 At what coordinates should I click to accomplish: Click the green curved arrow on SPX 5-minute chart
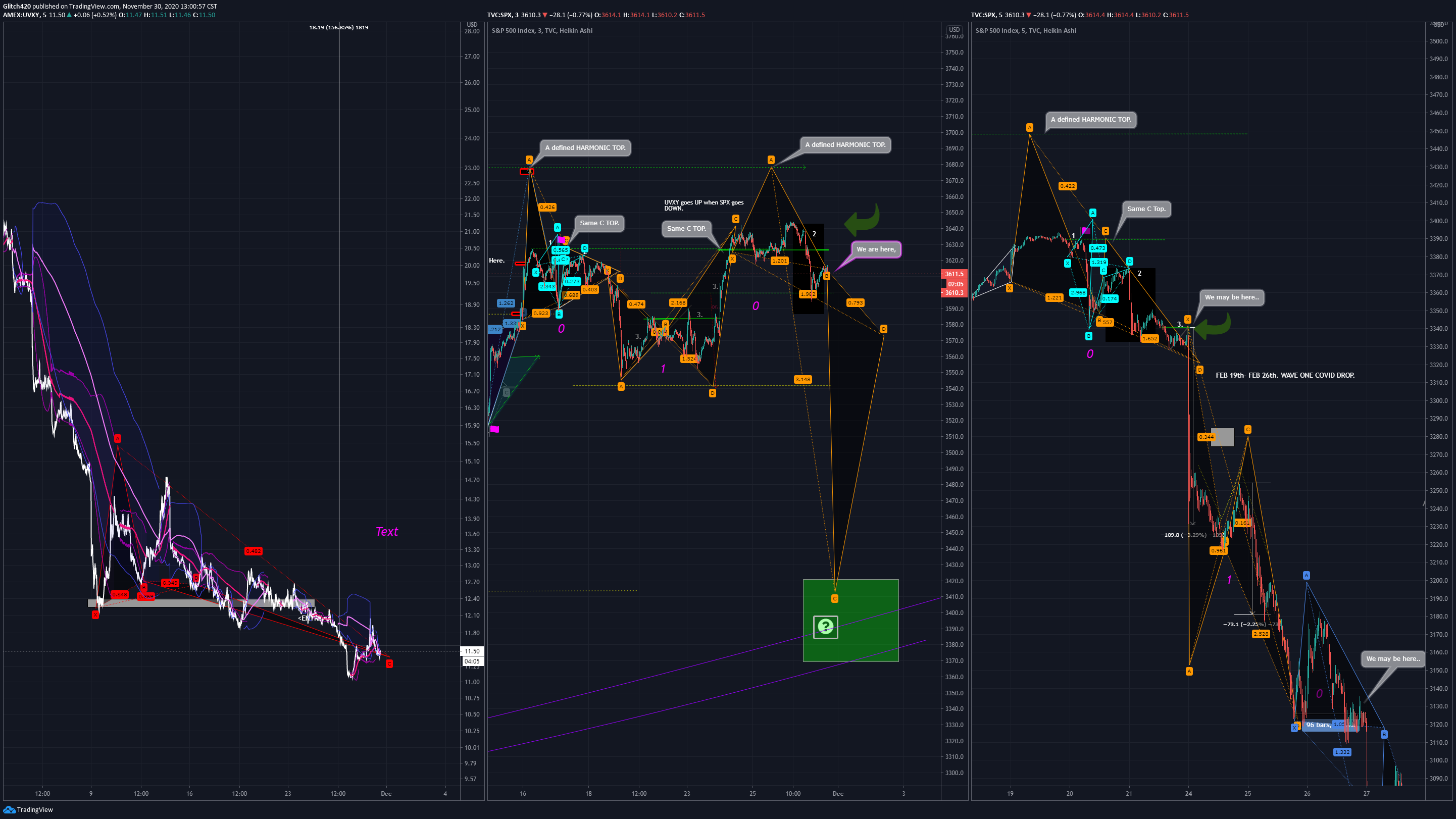[x=1214, y=326]
